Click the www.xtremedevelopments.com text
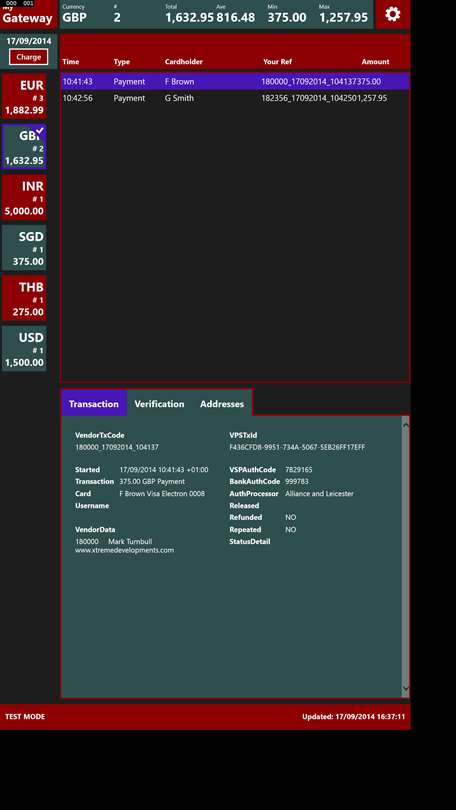This screenshot has height=810, width=456. (124, 550)
